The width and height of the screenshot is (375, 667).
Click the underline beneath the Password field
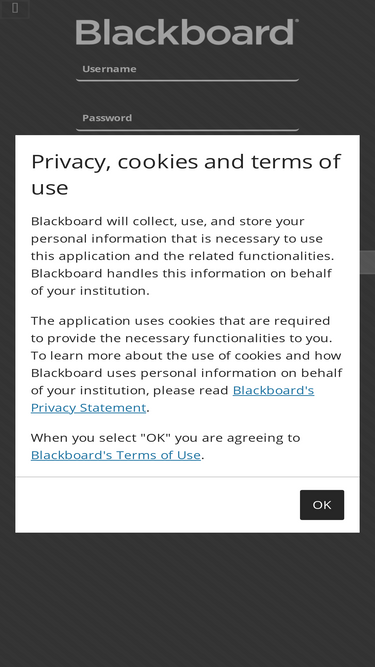(x=187, y=129)
